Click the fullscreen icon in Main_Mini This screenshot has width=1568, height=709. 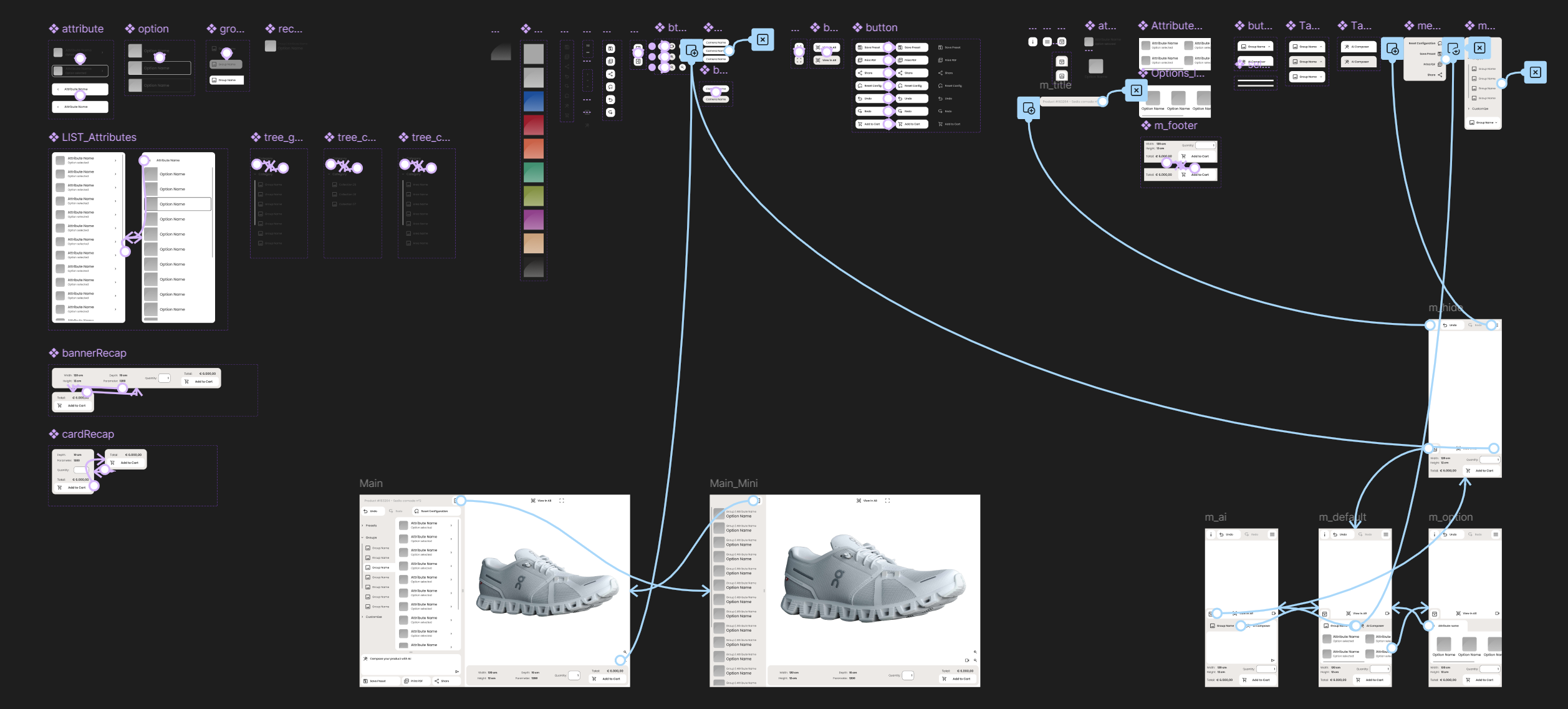888,501
